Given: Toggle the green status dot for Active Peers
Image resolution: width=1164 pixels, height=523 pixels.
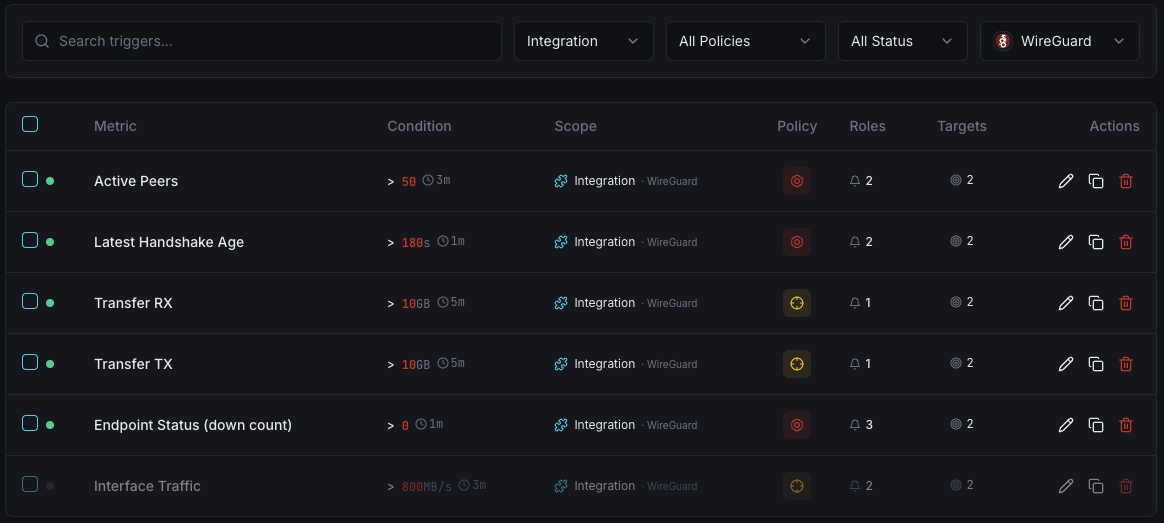Looking at the screenshot, I should (50, 181).
